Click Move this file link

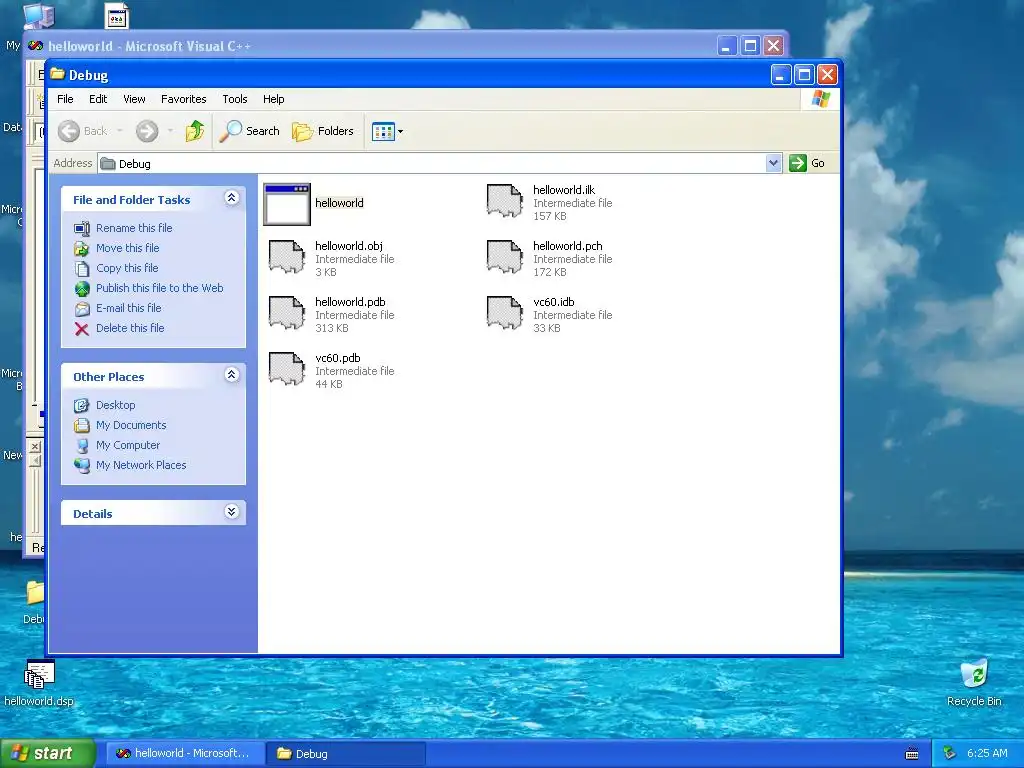[x=127, y=248]
